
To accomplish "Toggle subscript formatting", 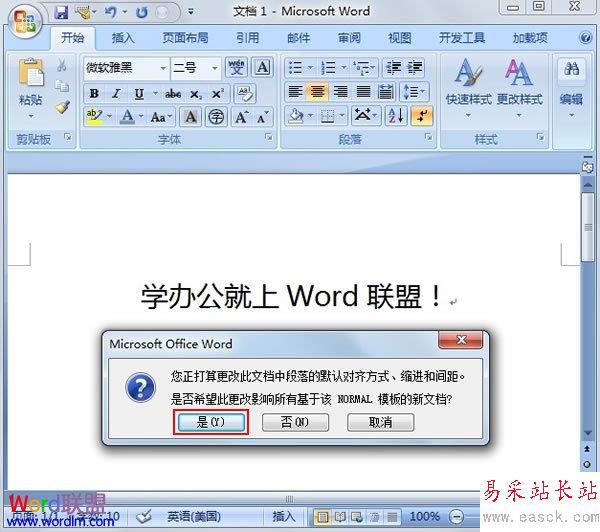I will [x=196, y=94].
